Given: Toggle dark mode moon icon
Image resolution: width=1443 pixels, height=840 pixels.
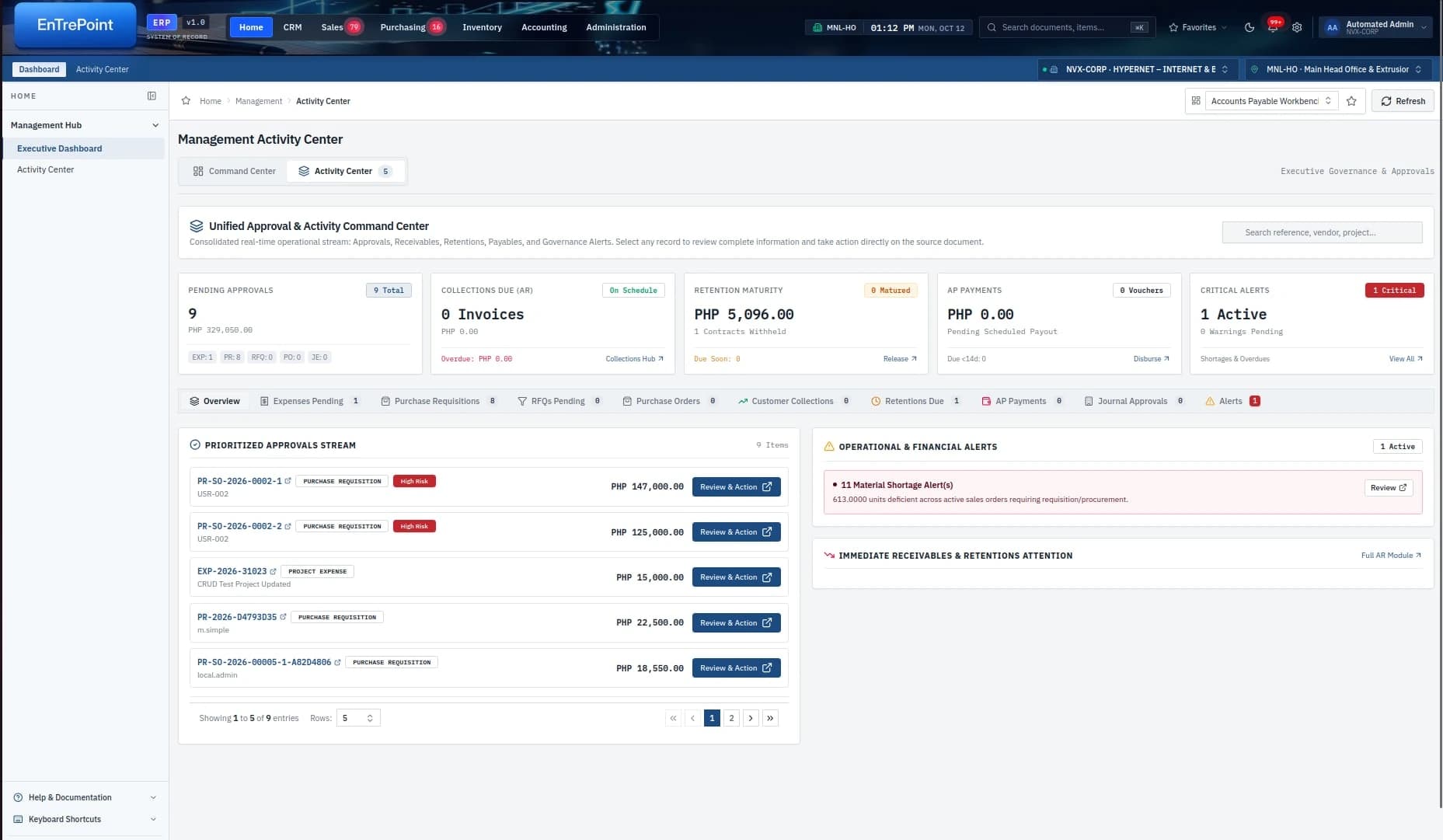Looking at the screenshot, I should point(1250,27).
